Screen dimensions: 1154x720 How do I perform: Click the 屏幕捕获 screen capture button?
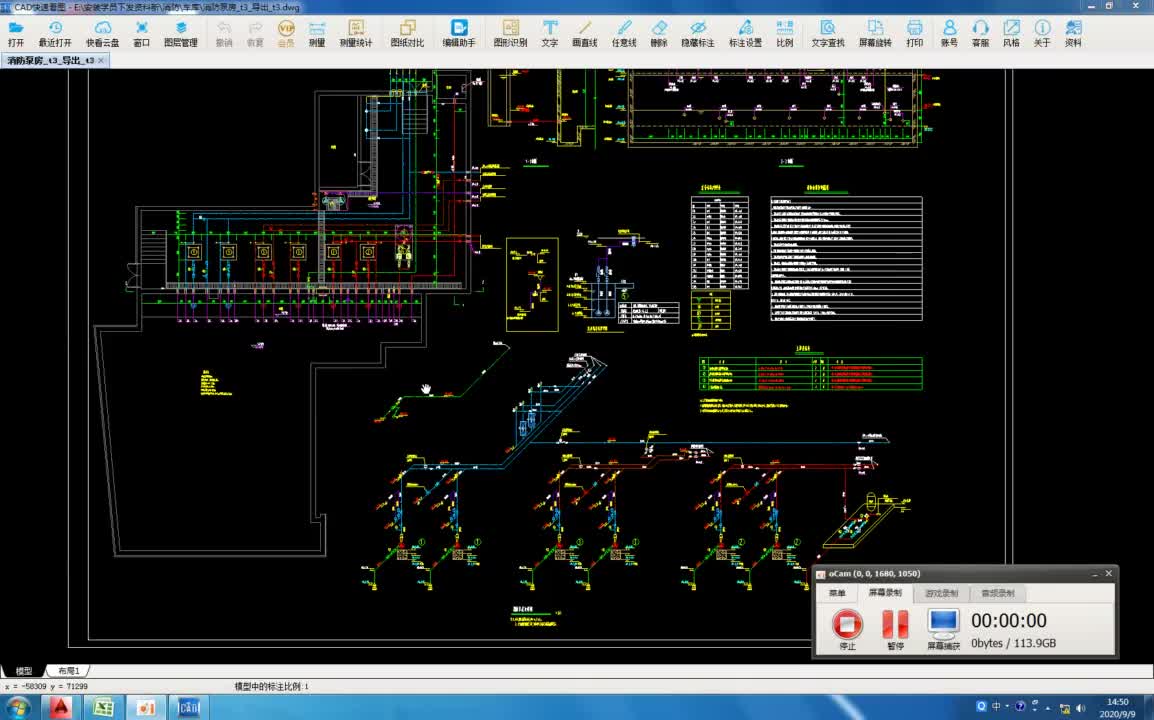(943, 627)
